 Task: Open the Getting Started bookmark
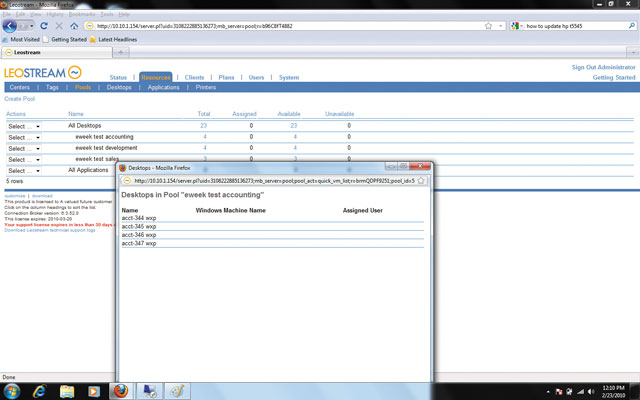click(64, 40)
